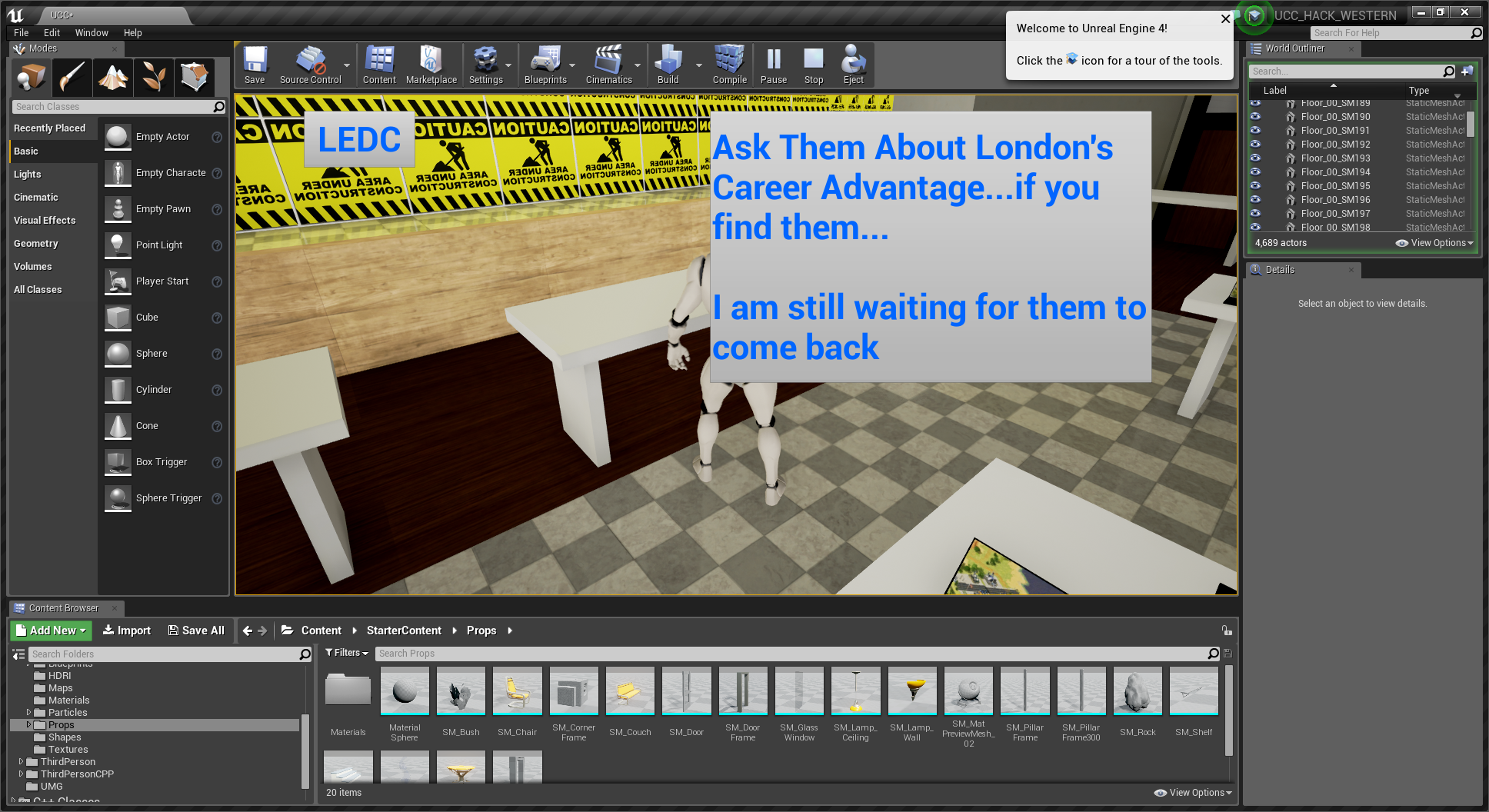Screen dimensions: 1489x812
Task: Hide the Floor_00_SM197 actor
Action: point(1255,214)
